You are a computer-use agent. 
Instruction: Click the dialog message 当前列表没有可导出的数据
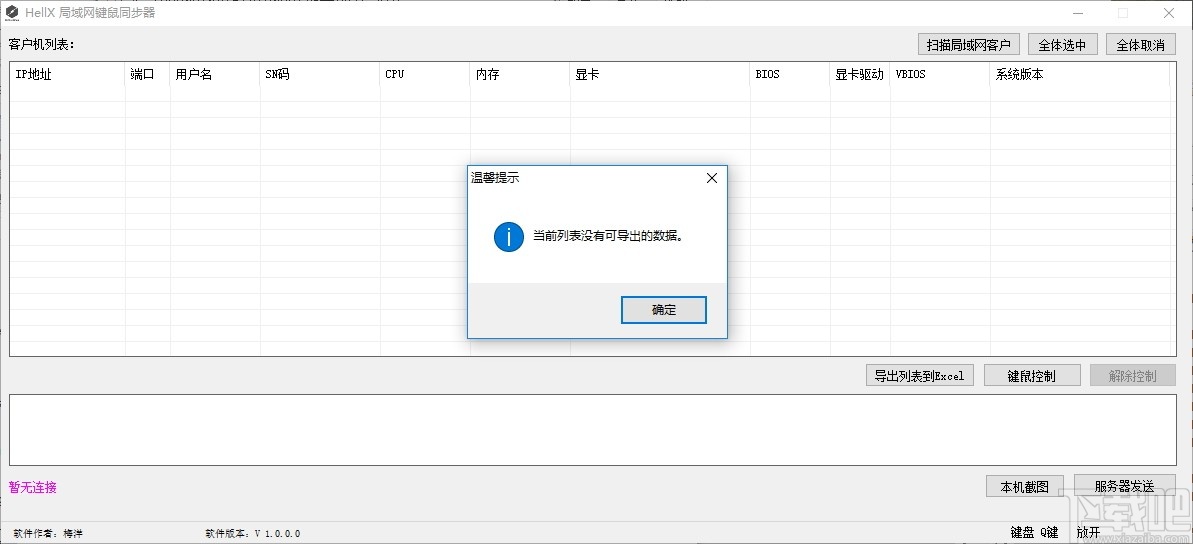[x=608, y=236]
